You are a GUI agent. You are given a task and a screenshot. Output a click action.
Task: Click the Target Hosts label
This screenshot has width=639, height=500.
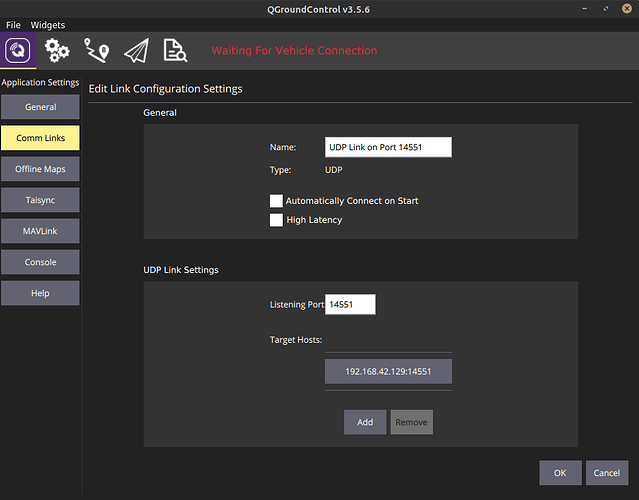click(296, 340)
